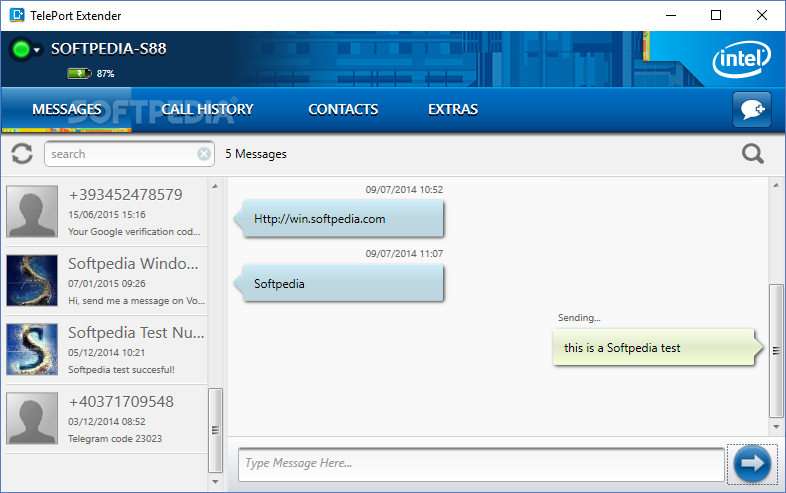This screenshot has width=786, height=493.
Task: Minimize the TelePort Extender window
Action: click(x=671, y=15)
